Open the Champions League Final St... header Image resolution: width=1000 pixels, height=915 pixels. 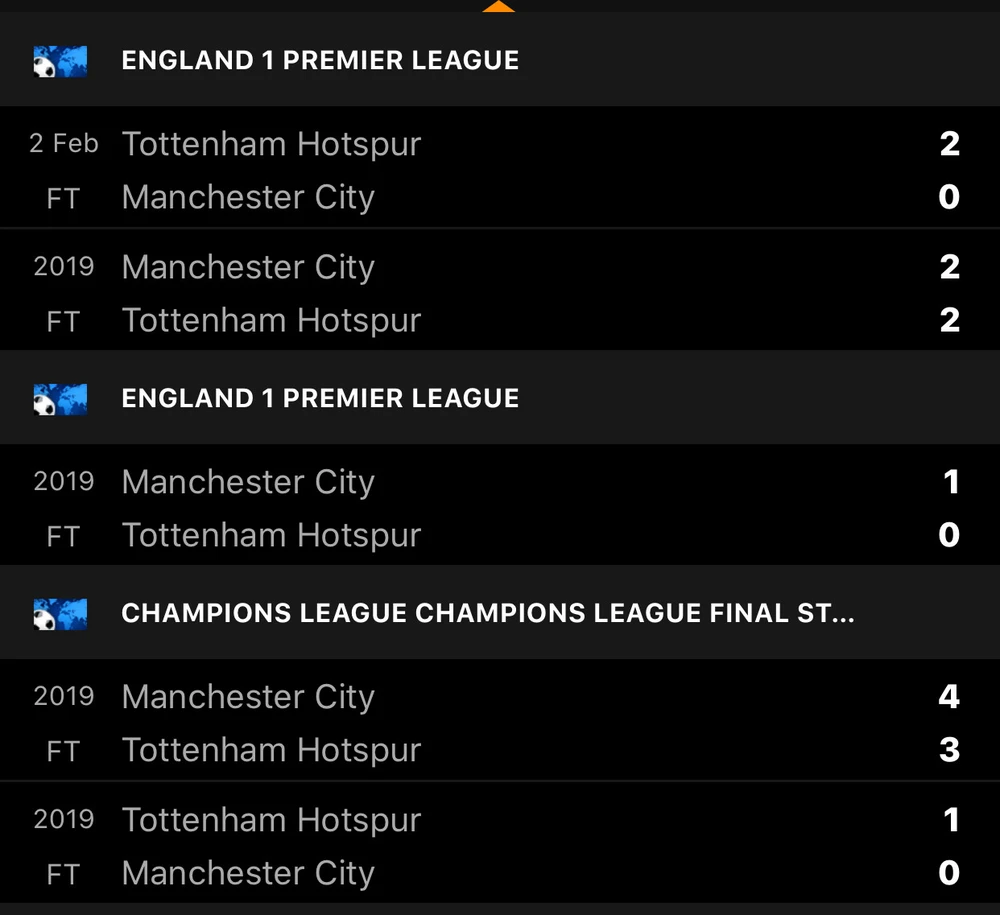[487, 613]
